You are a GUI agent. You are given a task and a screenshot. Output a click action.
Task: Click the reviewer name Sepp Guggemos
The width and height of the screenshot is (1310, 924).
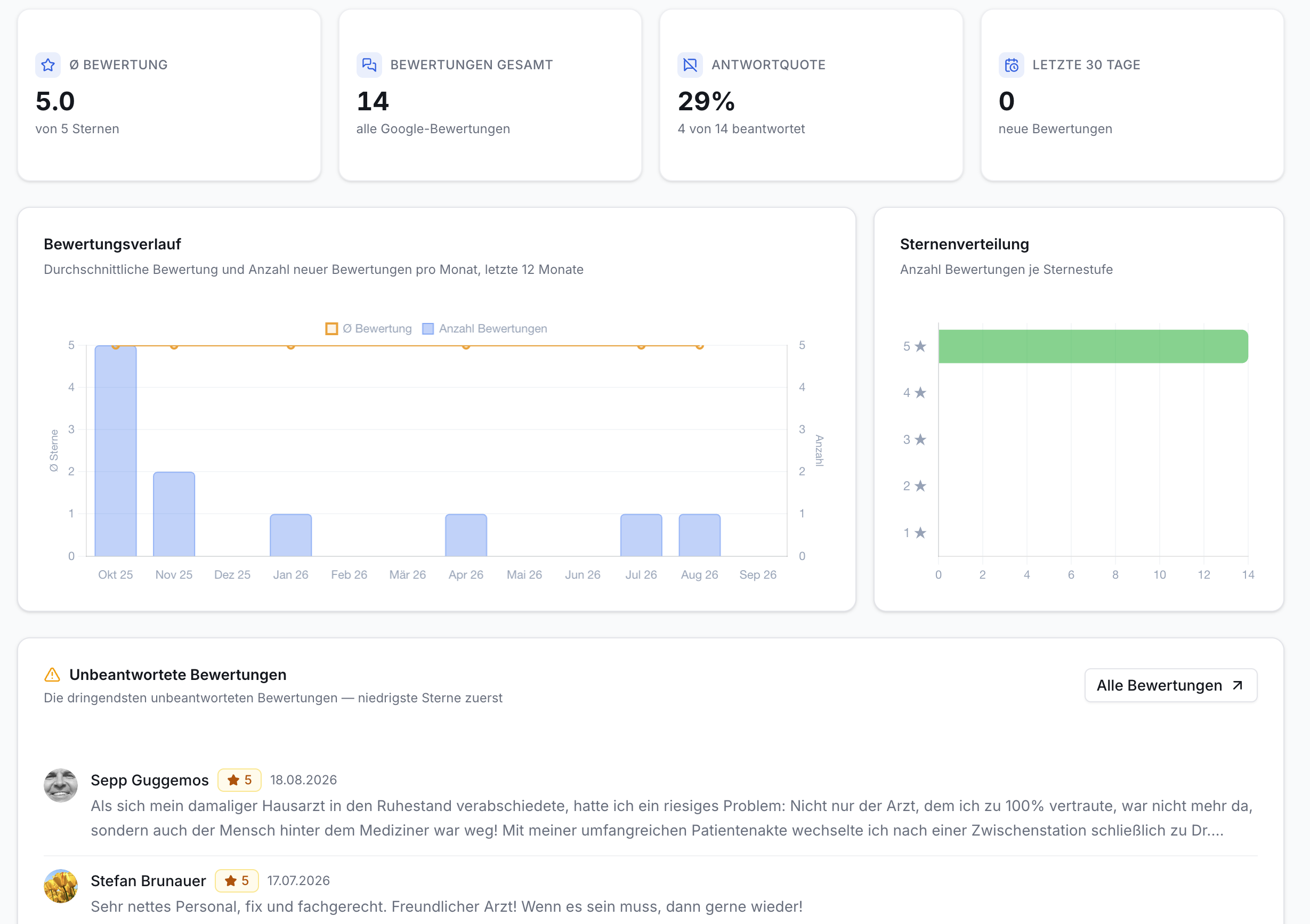[149, 780]
